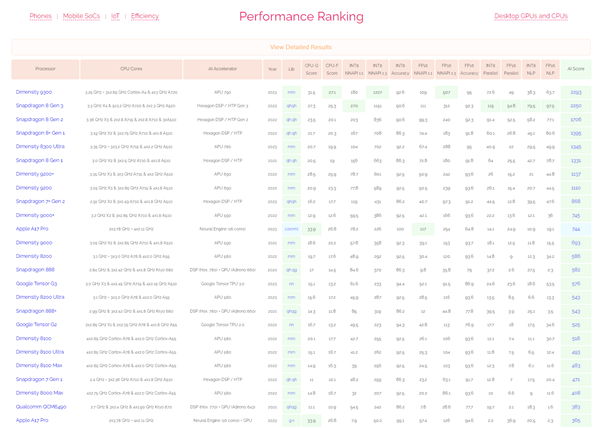Click the Performance Ranking page title

(300, 17)
